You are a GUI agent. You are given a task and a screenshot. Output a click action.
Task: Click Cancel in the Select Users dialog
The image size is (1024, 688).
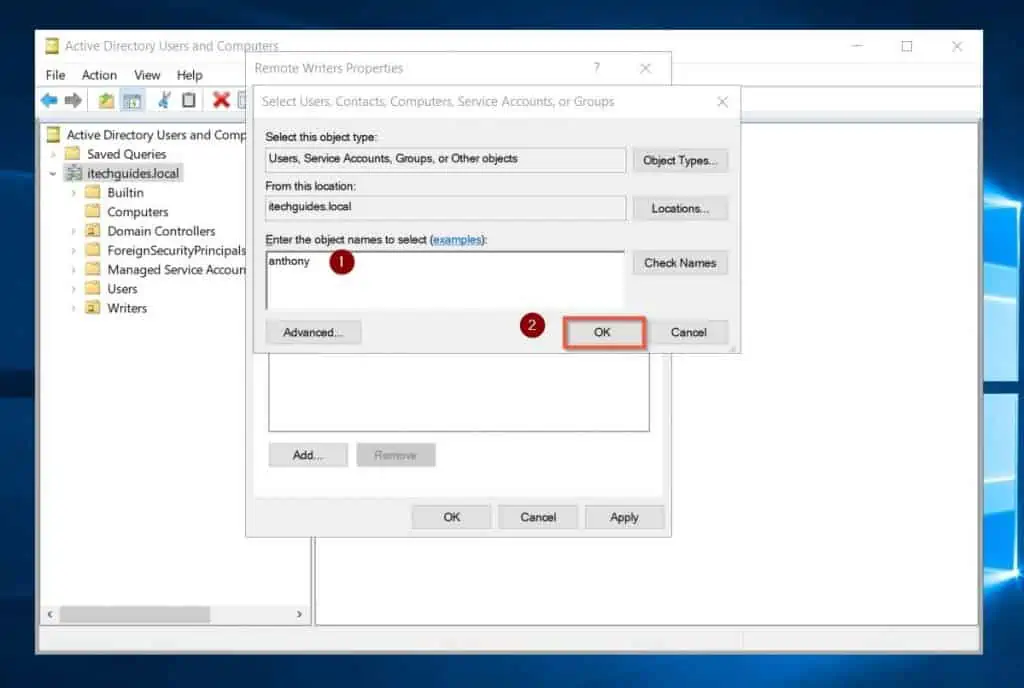pyautogui.click(x=688, y=332)
